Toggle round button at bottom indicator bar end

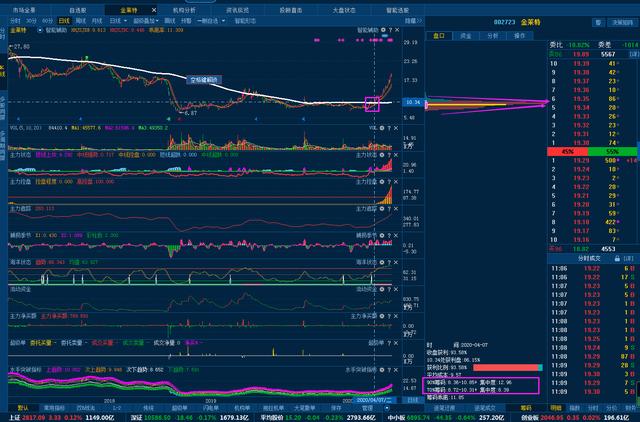click(387, 408)
